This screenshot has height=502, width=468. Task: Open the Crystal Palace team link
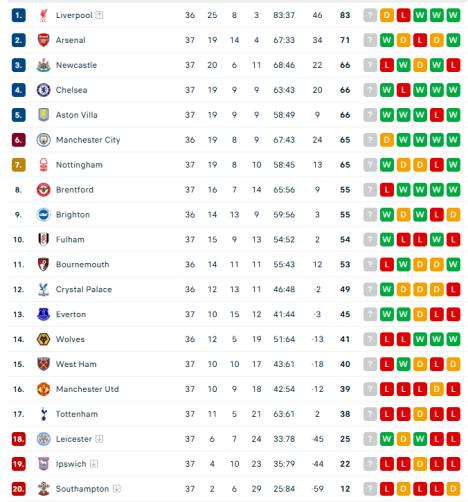84,289
